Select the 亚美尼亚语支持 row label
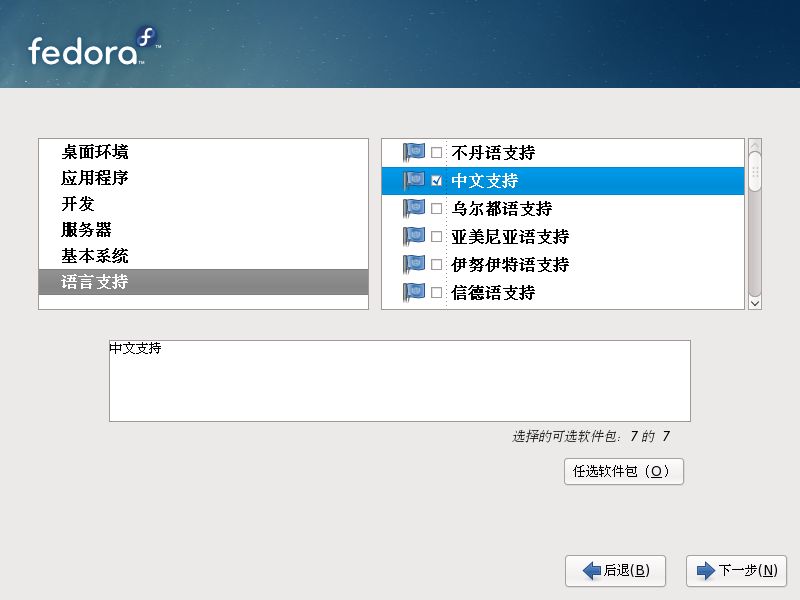 tap(510, 237)
